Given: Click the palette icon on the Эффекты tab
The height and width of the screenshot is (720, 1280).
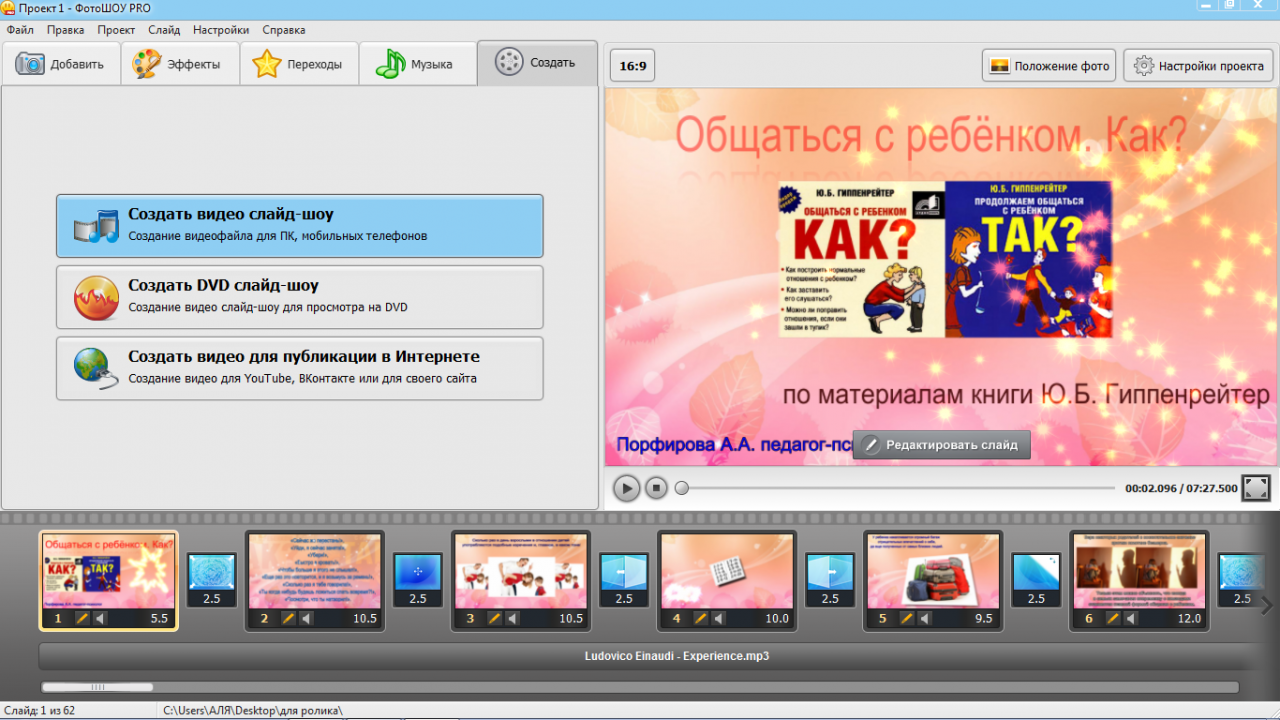Looking at the screenshot, I should pos(147,64).
